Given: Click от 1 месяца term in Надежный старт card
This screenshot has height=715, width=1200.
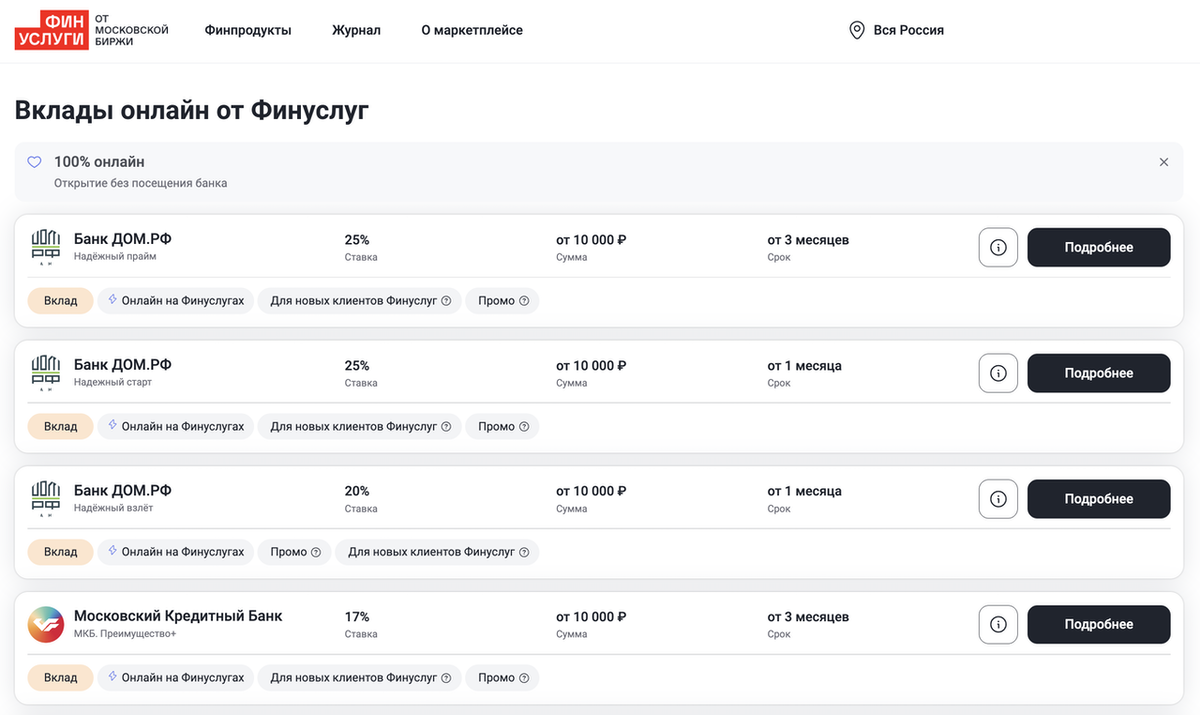Looking at the screenshot, I should pyautogui.click(x=805, y=366).
